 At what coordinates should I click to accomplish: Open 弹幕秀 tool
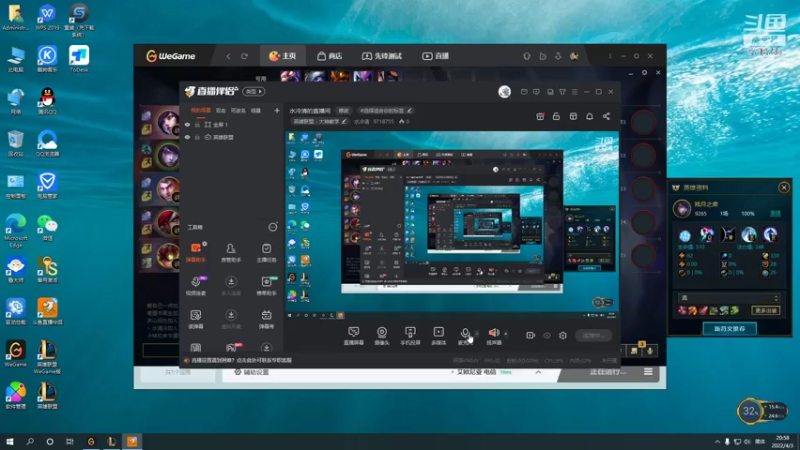coord(266,319)
